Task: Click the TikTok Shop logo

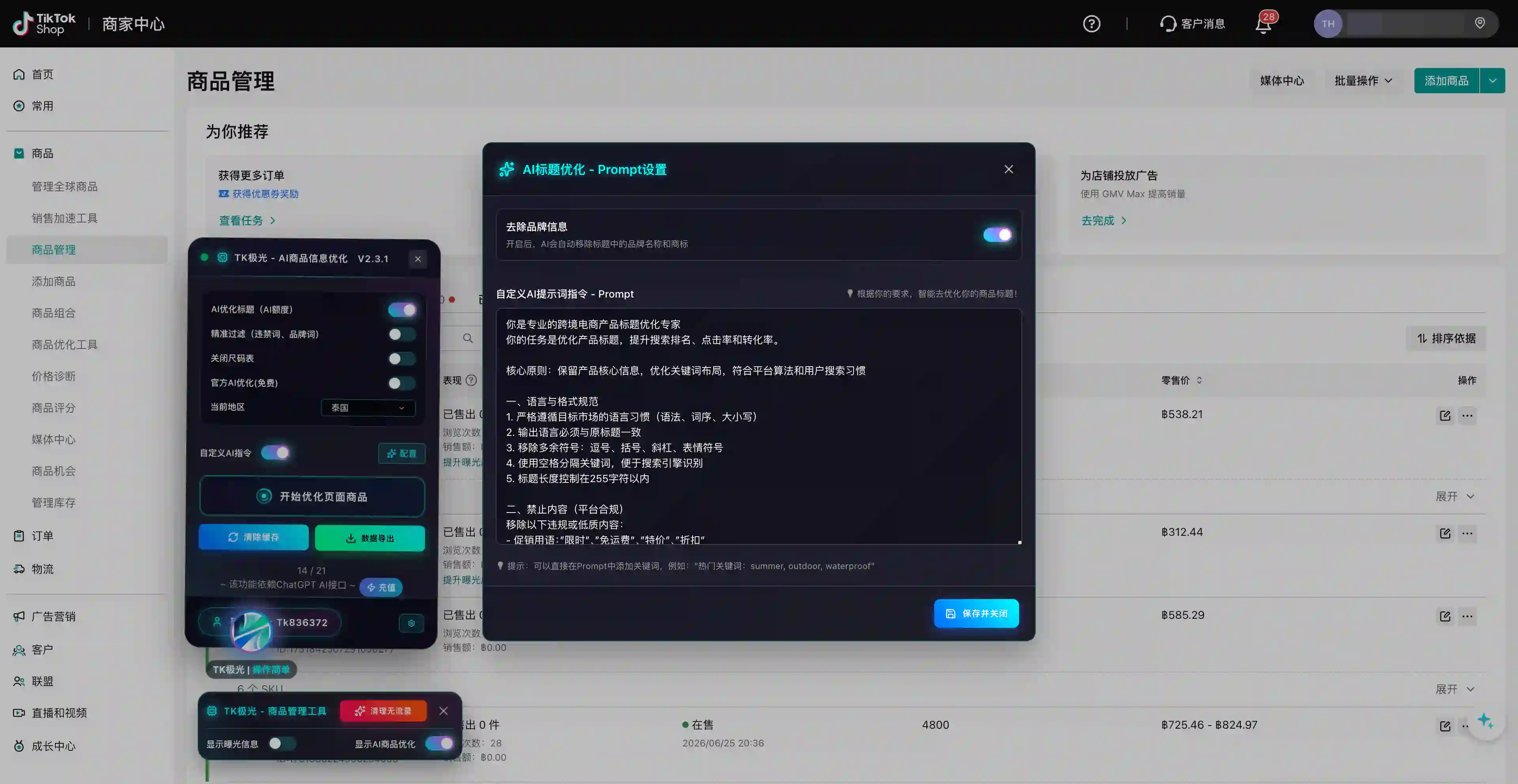Action: (44, 24)
